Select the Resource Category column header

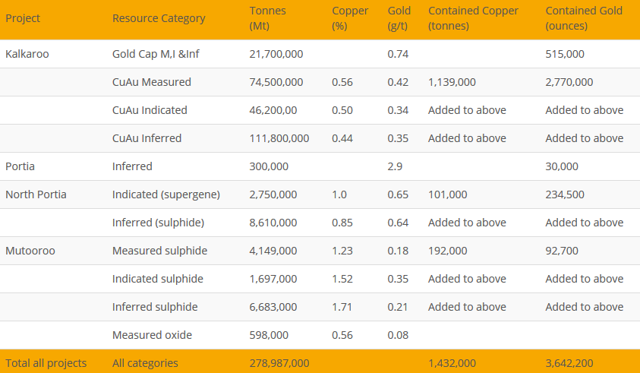158,18
